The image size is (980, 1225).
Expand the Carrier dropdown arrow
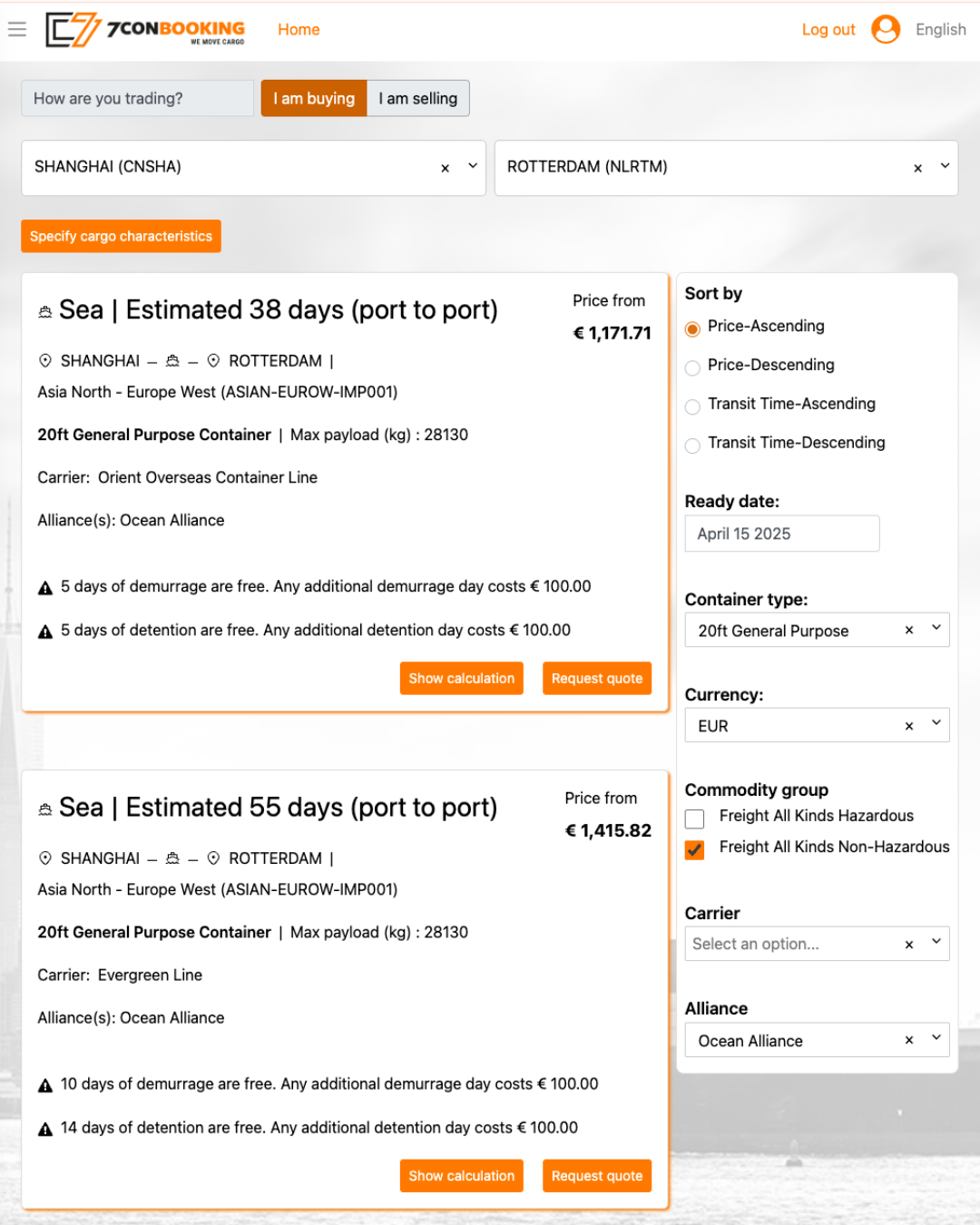[x=936, y=943]
